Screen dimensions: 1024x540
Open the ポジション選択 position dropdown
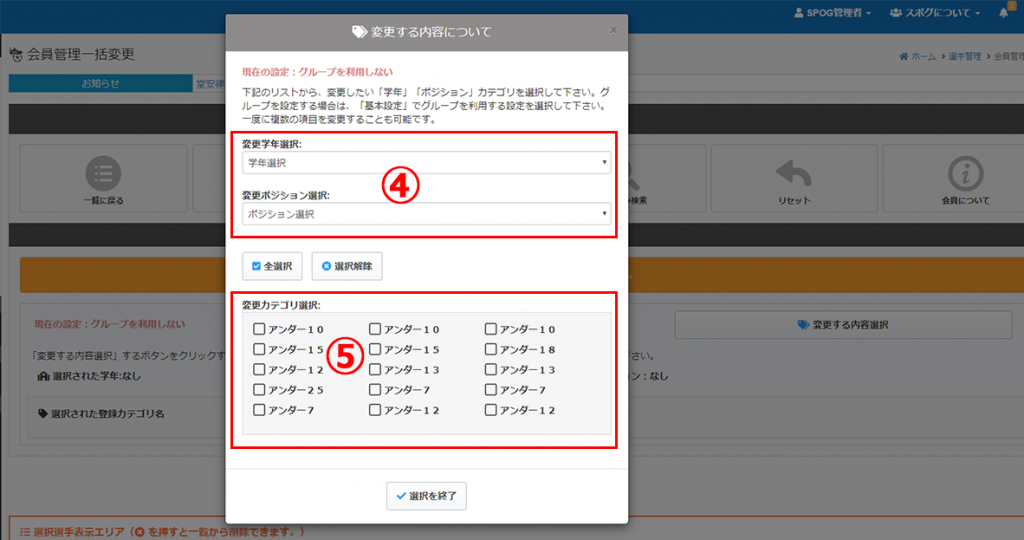point(427,214)
